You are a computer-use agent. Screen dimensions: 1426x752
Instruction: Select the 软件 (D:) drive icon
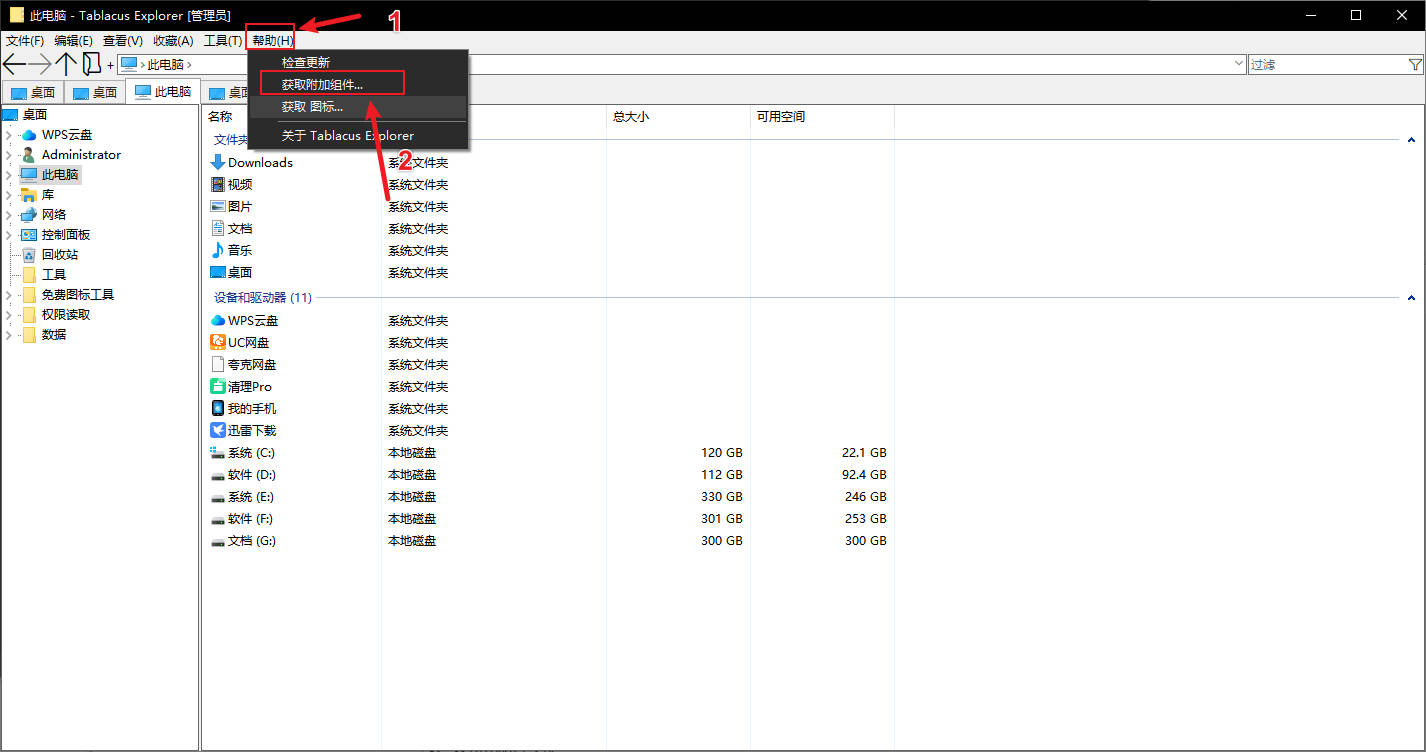[218, 474]
